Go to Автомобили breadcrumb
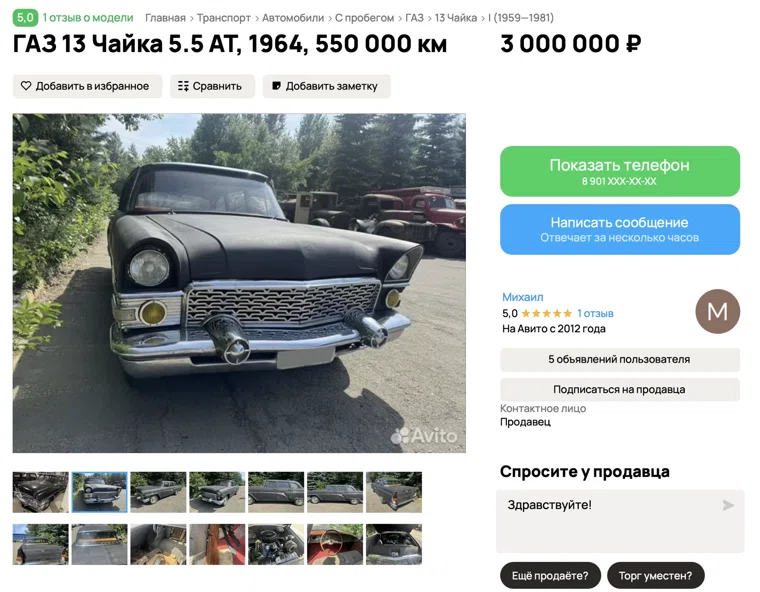Viewport: 760px width, 592px height. pyautogui.click(x=293, y=18)
